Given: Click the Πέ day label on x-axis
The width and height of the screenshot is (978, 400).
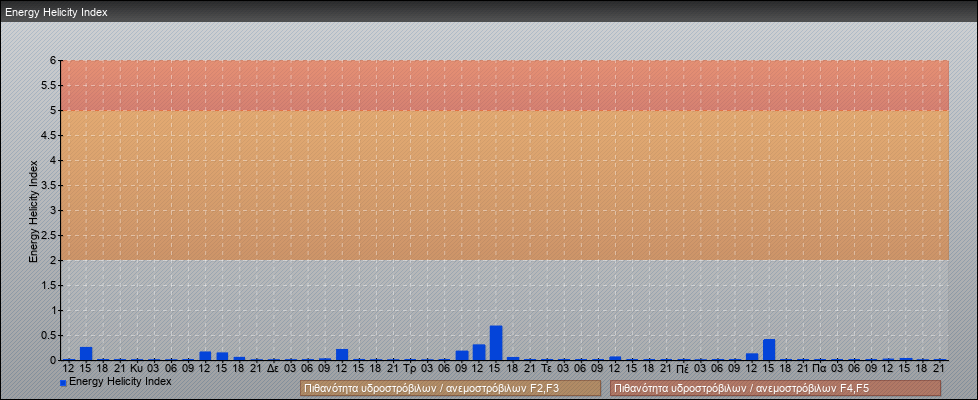Looking at the screenshot, I should tap(683, 369).
